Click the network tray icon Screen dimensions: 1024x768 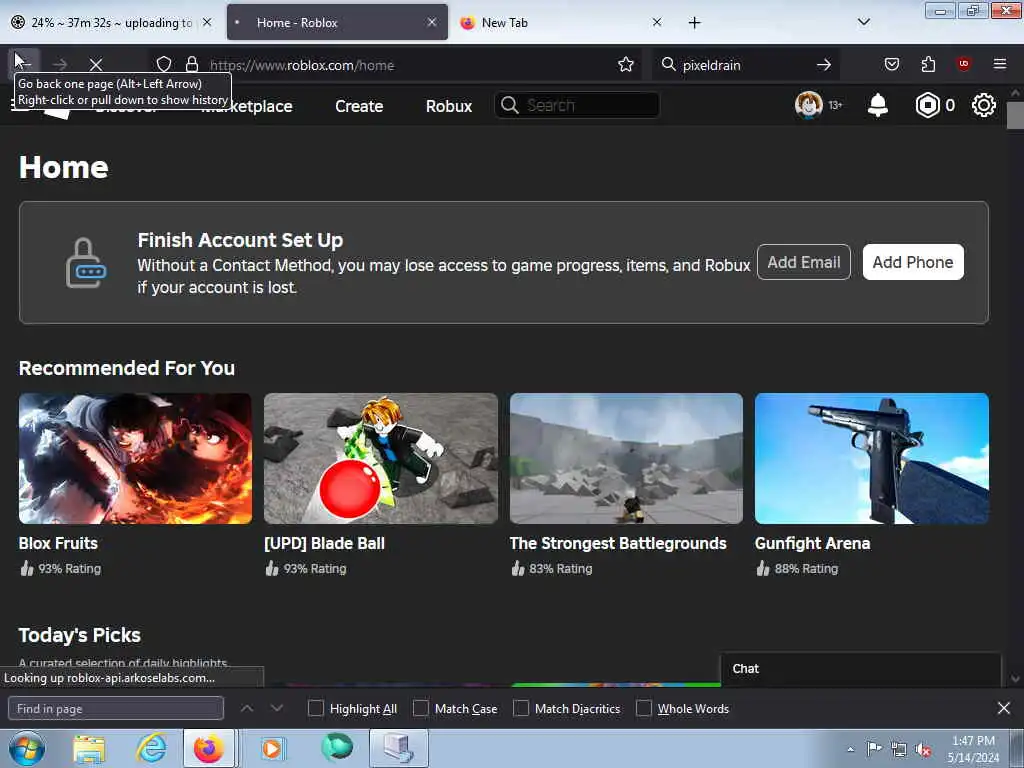[899, 750]
